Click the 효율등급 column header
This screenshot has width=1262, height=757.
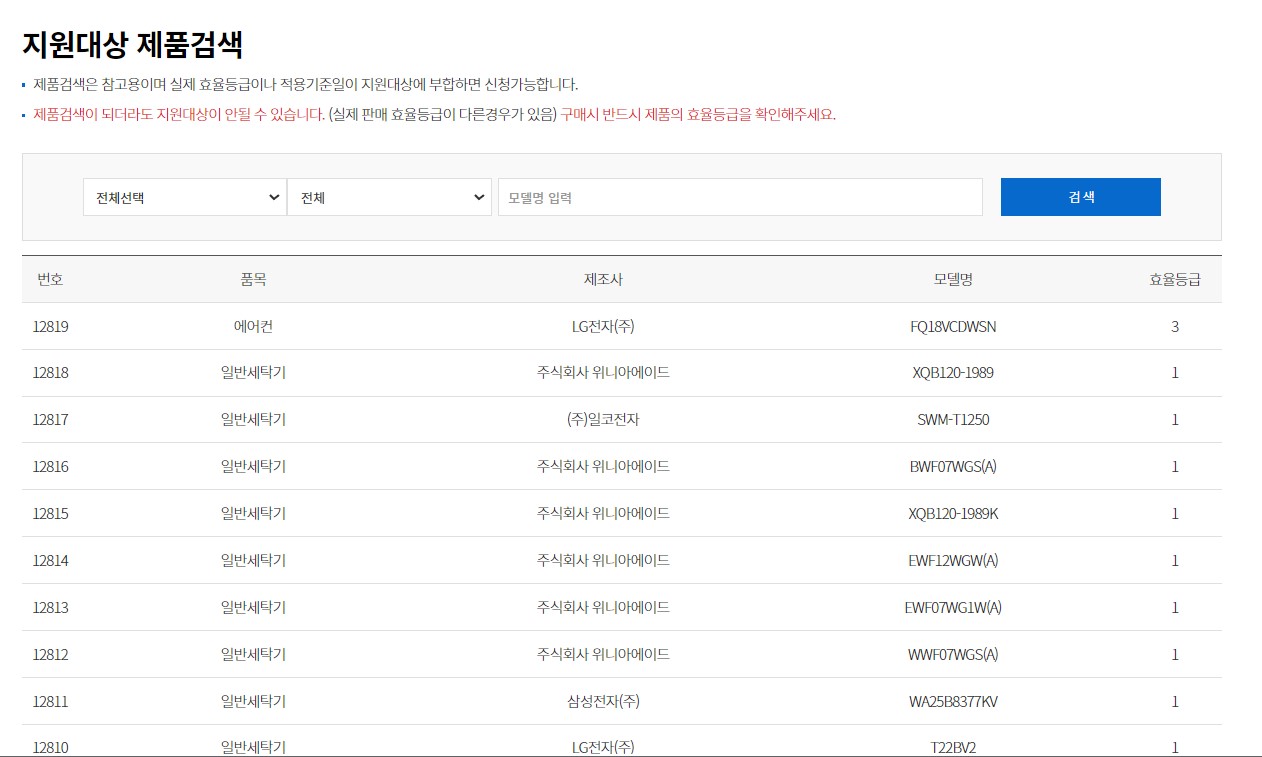[1175, 279]
